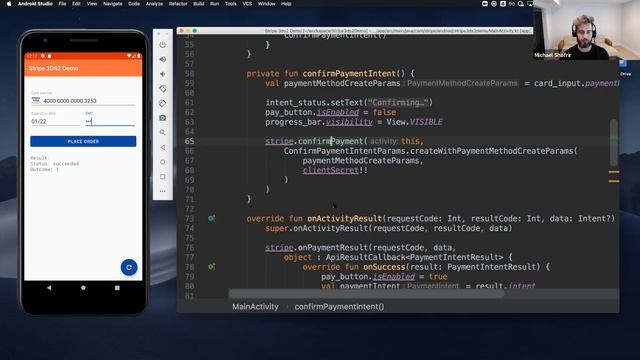Click the CVC input field
The image size is (640, 360).
coord(110,121)
